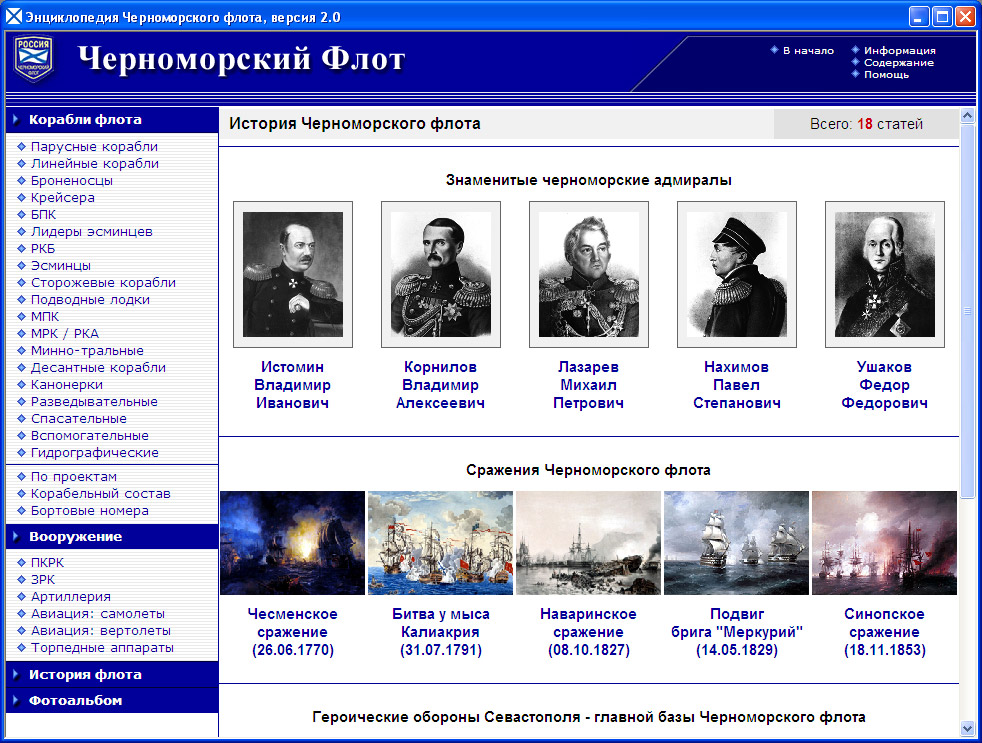Screen dimensions: 982x743
Task: Open Авиация: вертолеты category
Action: (100, 630)
